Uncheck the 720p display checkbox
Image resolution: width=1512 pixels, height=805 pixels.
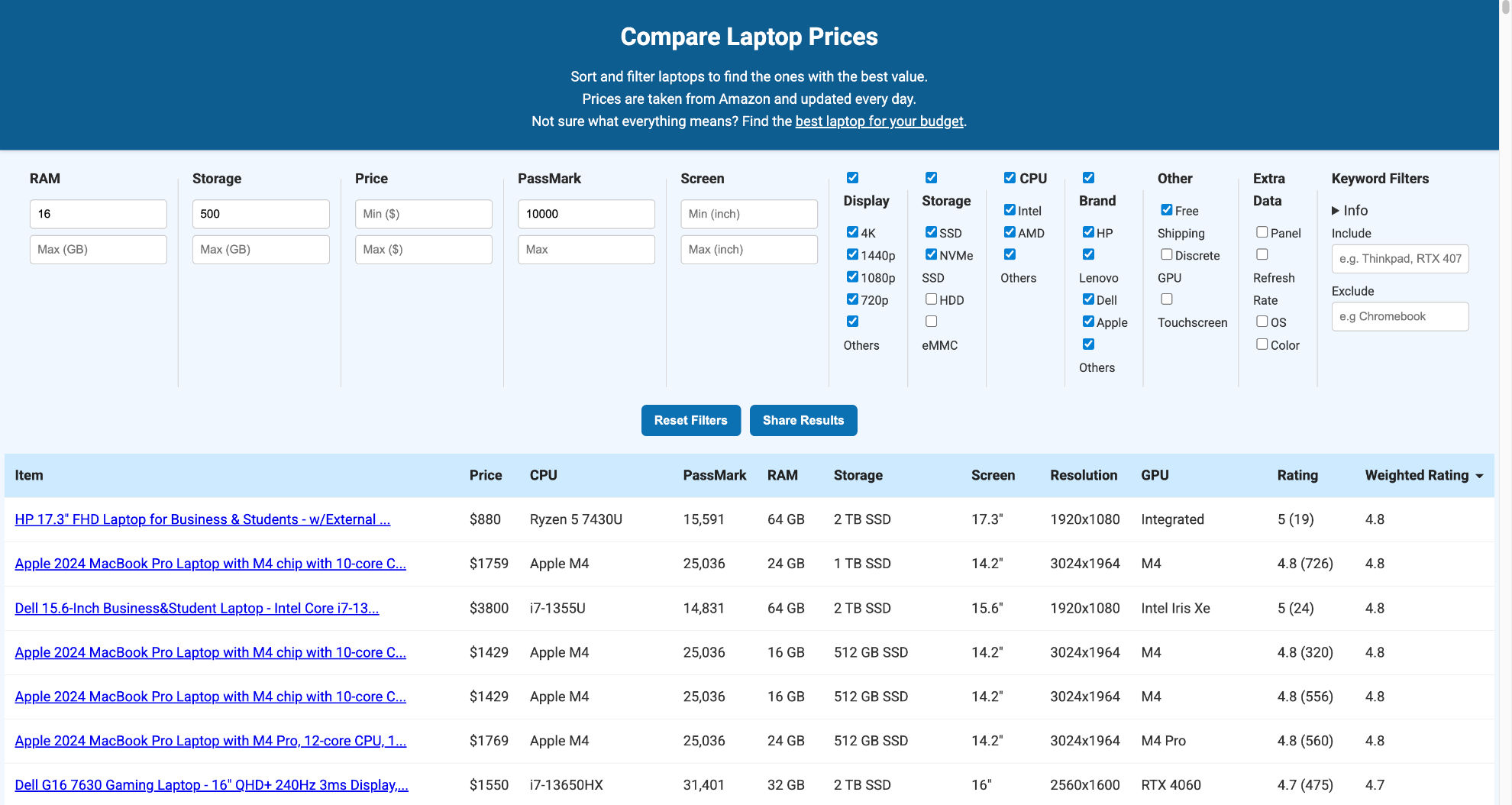tap(852, 299)
